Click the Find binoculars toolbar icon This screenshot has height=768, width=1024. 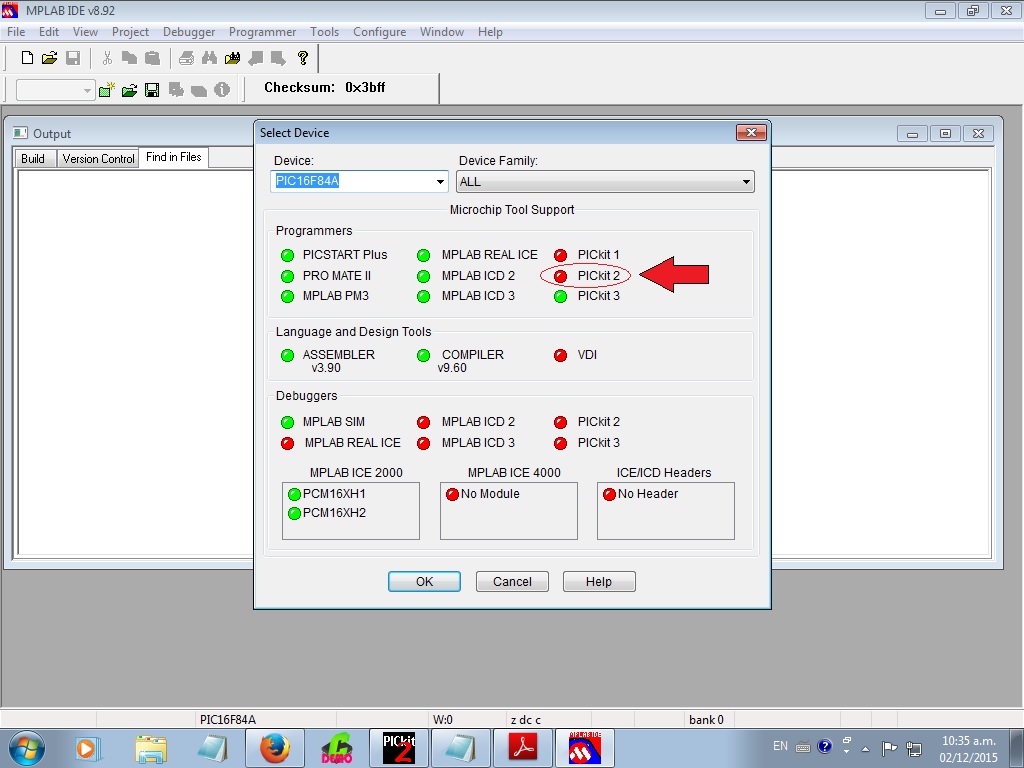pos(209,58)
